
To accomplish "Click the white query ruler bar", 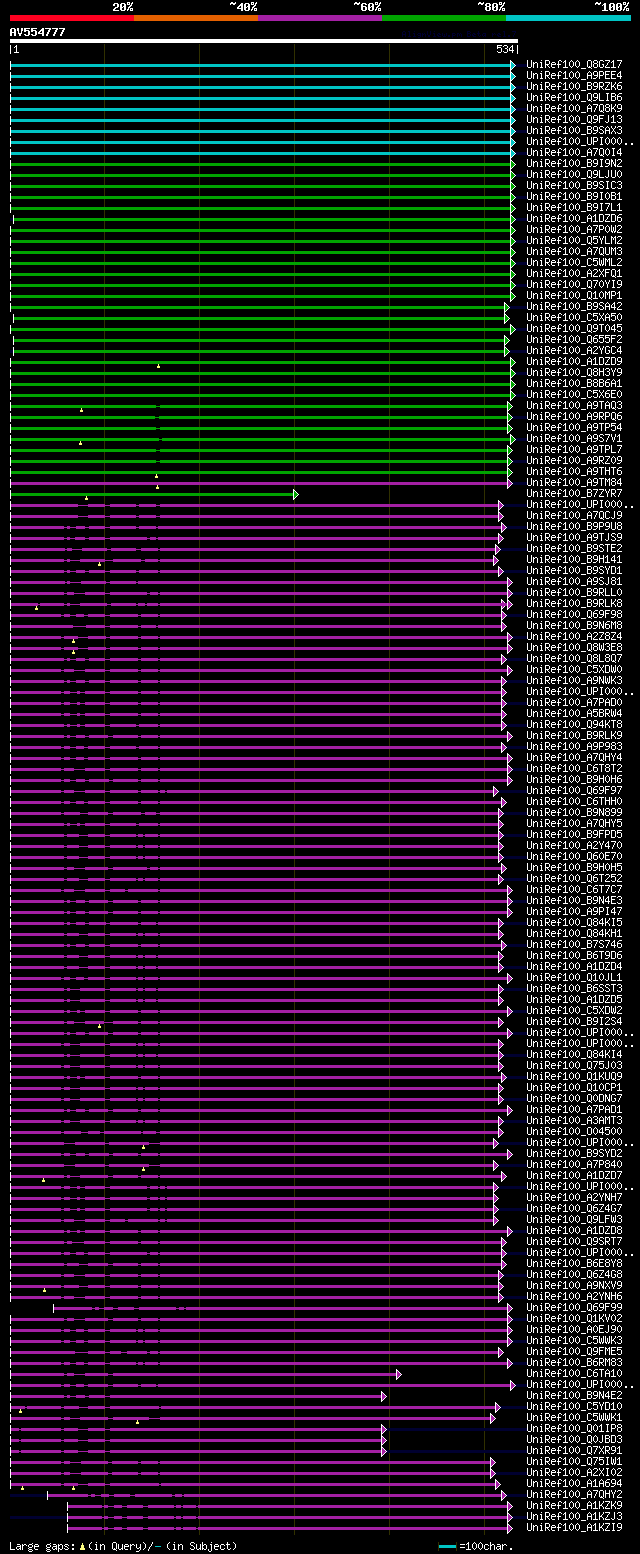I will 263,41.
